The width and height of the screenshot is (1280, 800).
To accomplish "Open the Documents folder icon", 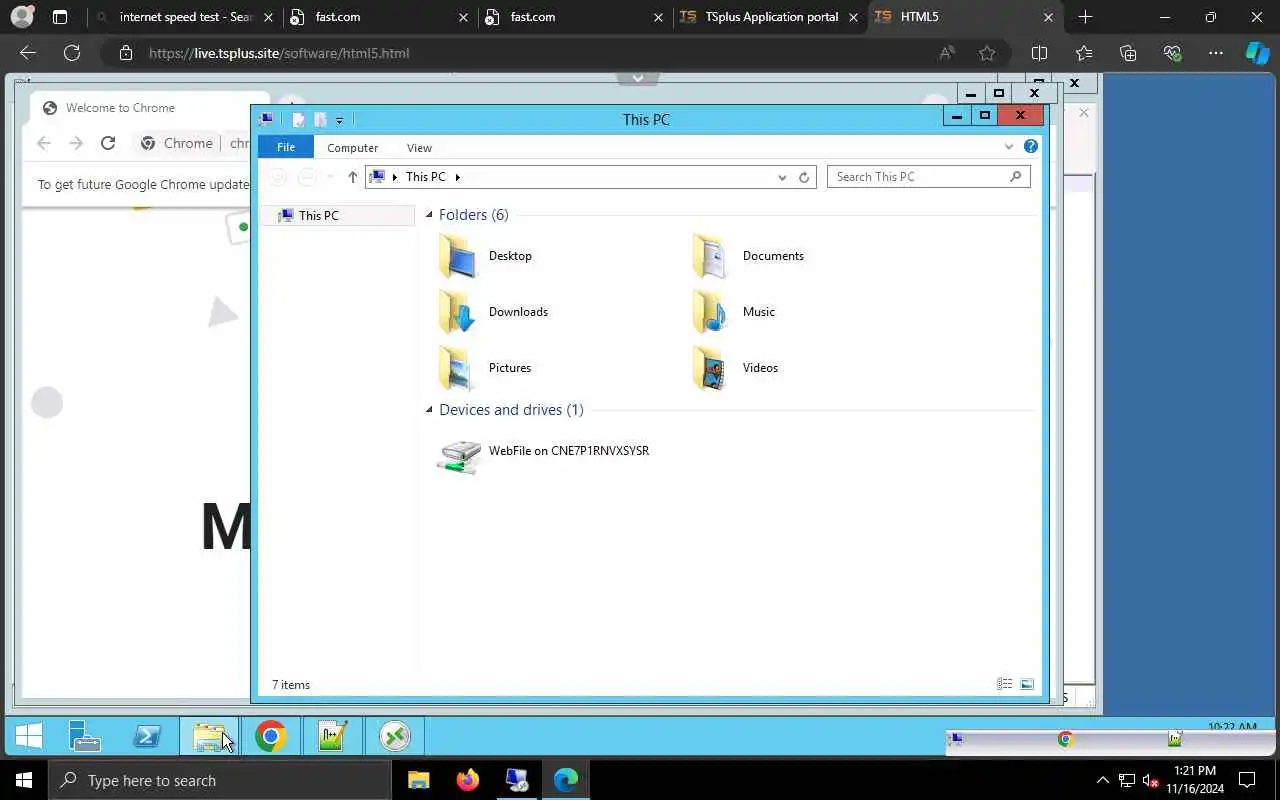I will click(x=711, y=256).
